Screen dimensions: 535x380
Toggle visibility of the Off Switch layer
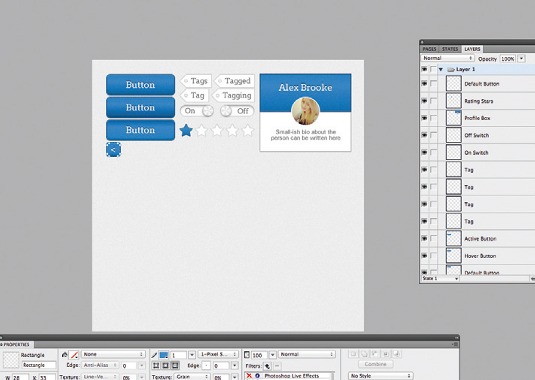click(424, 135)
